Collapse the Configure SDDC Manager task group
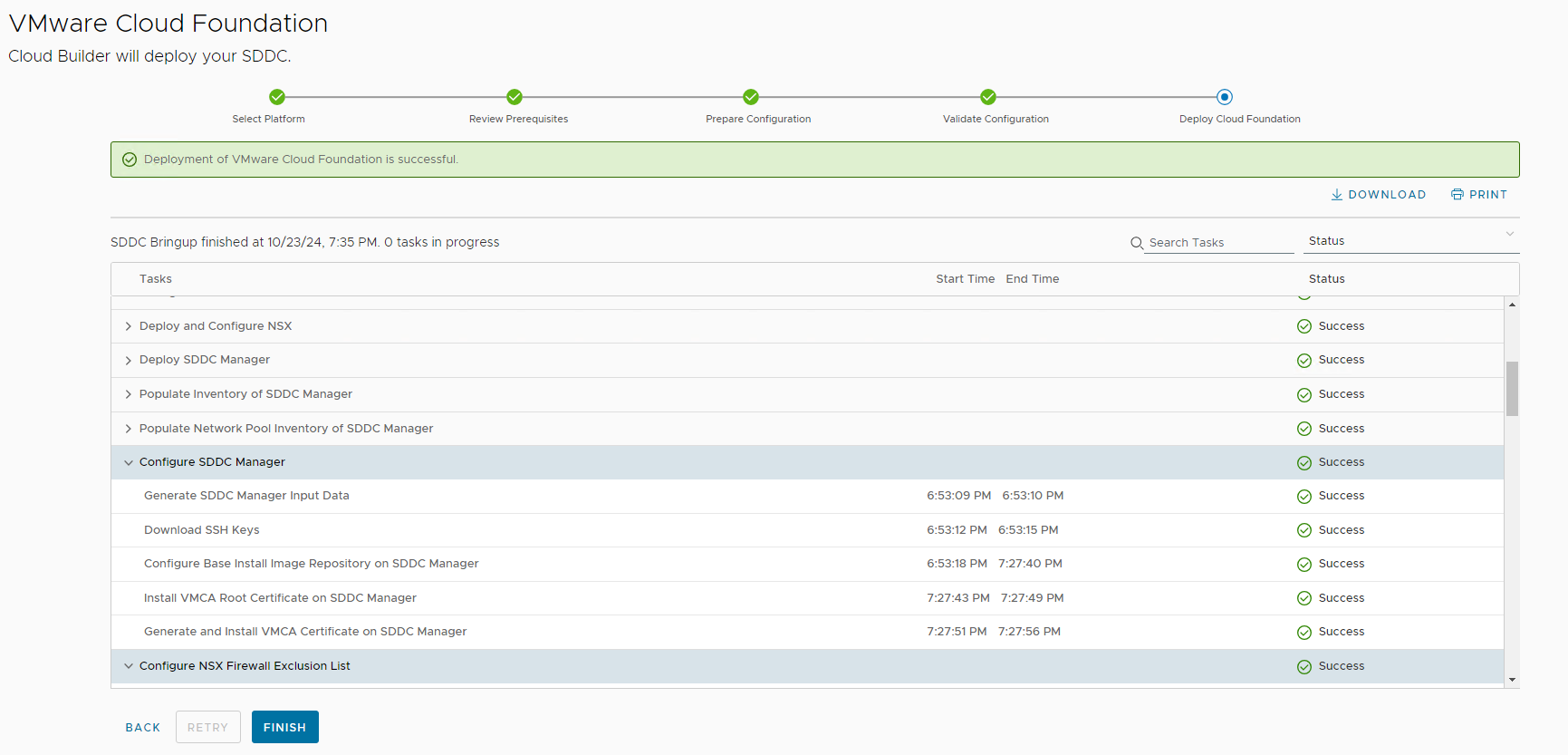 (129, 462)
